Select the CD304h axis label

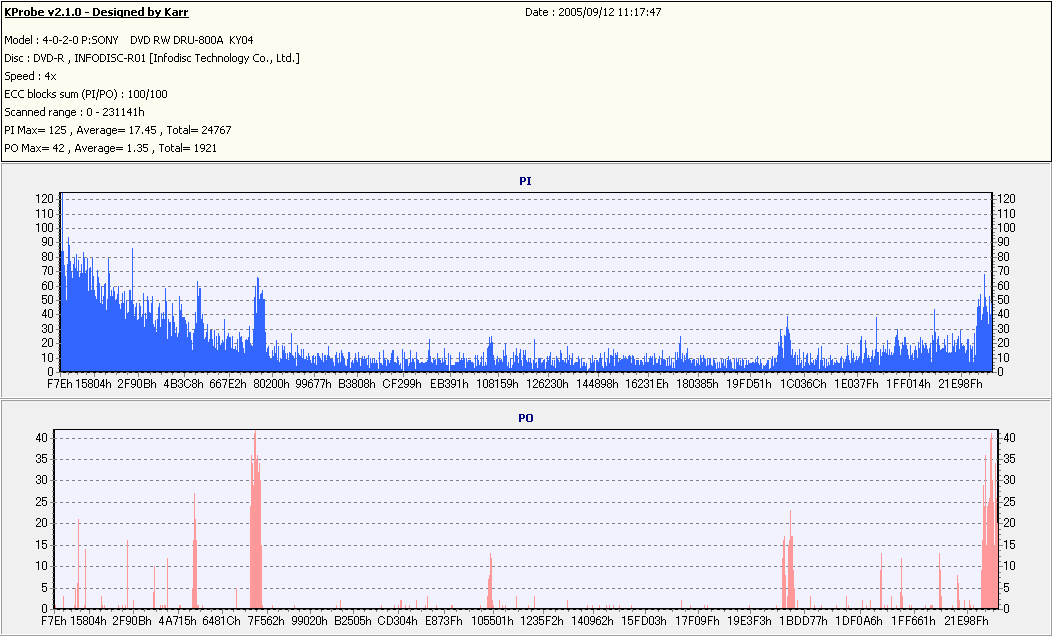tap(397, 621)
